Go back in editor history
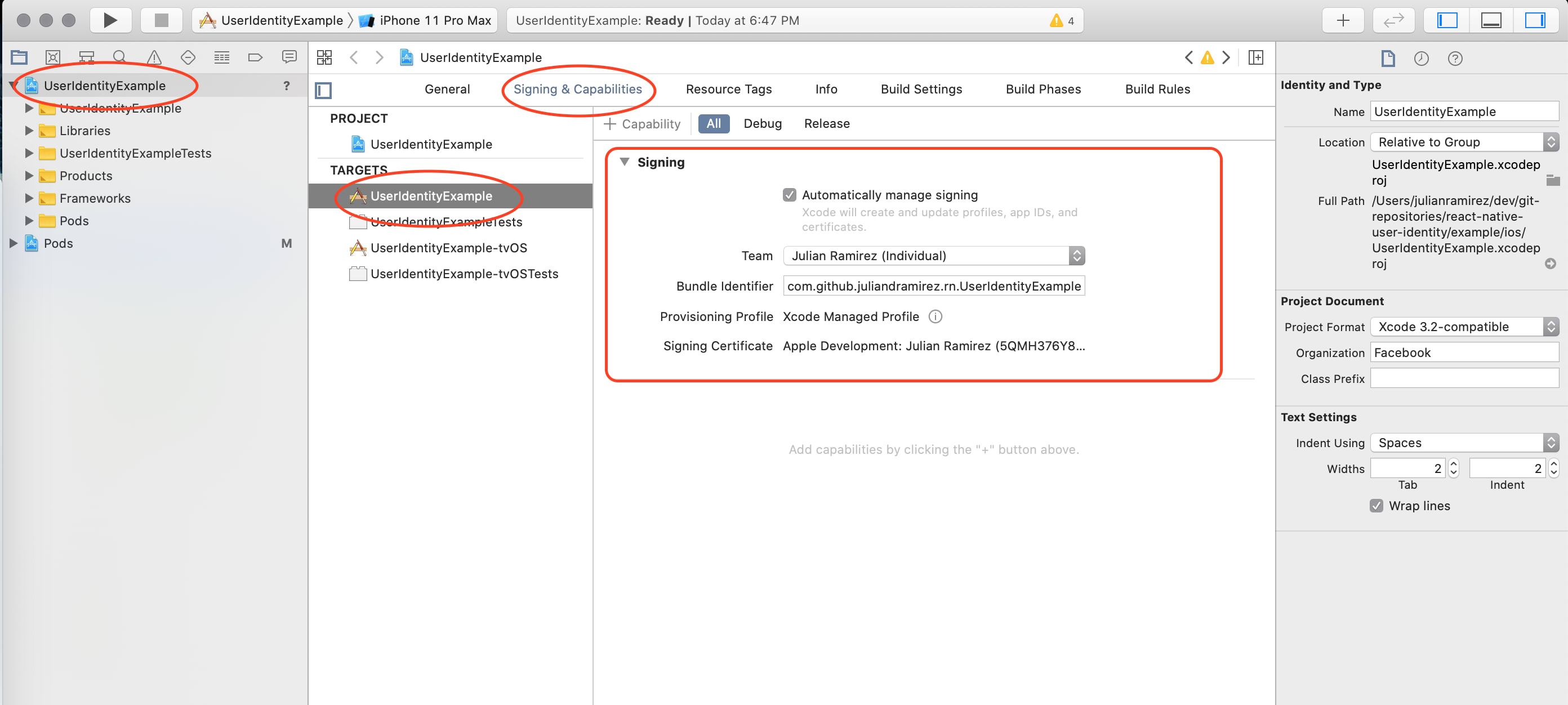The width and height of the screenshot is (1568, 705). tap(354, 57)
